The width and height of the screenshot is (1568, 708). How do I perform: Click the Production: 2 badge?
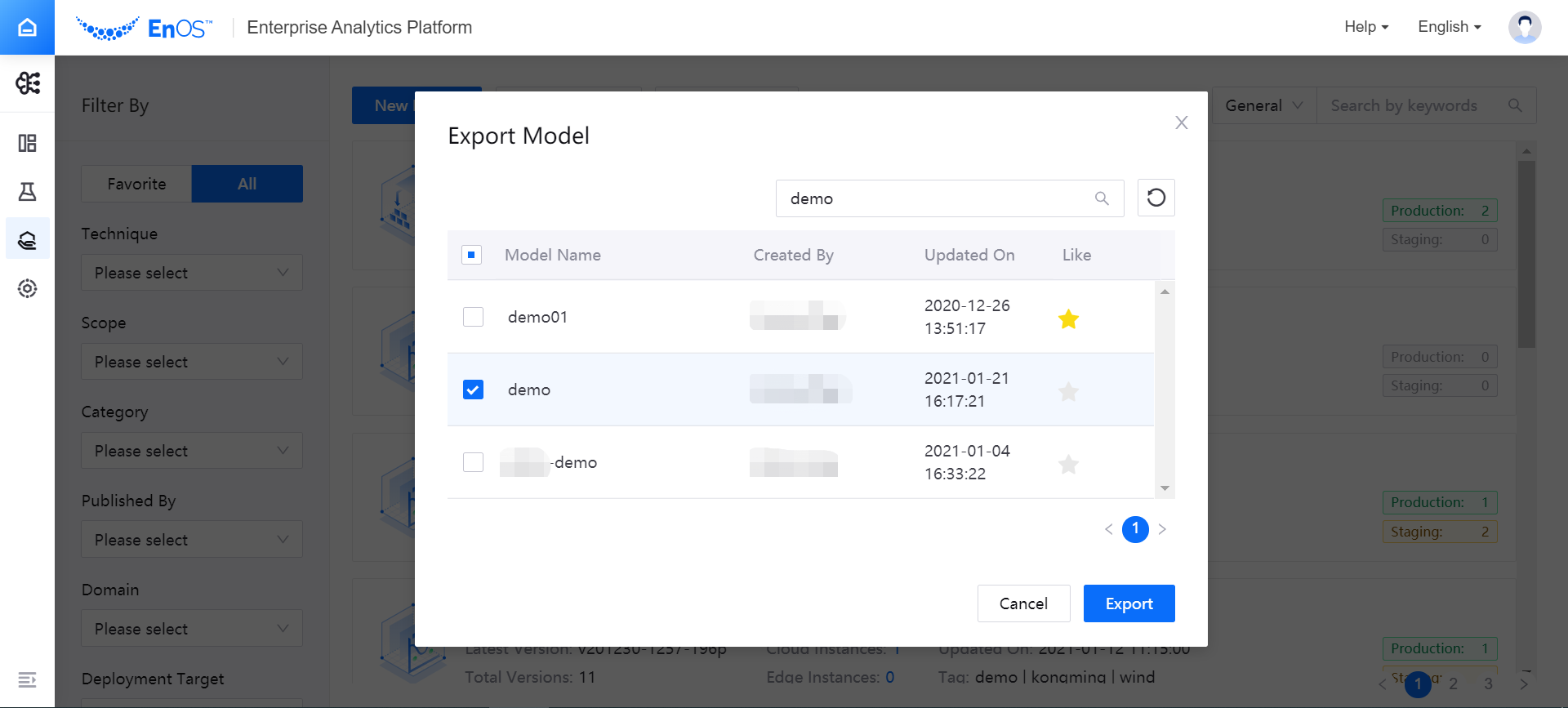tap(1440, 211)
